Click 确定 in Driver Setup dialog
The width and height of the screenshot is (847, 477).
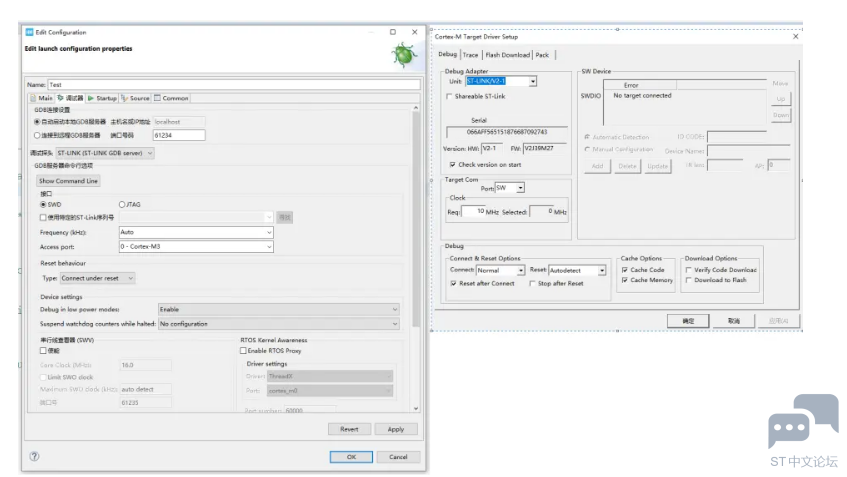click(x=688, y=321)
